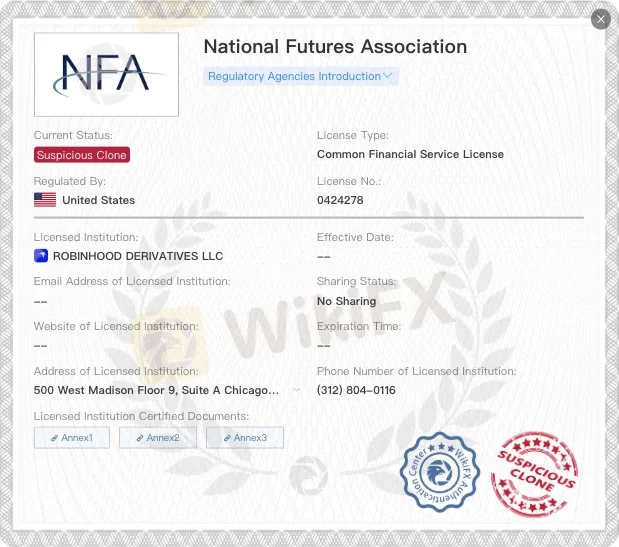
Task: Select phone number (312) 804-0116
Action: pos(356,390)
